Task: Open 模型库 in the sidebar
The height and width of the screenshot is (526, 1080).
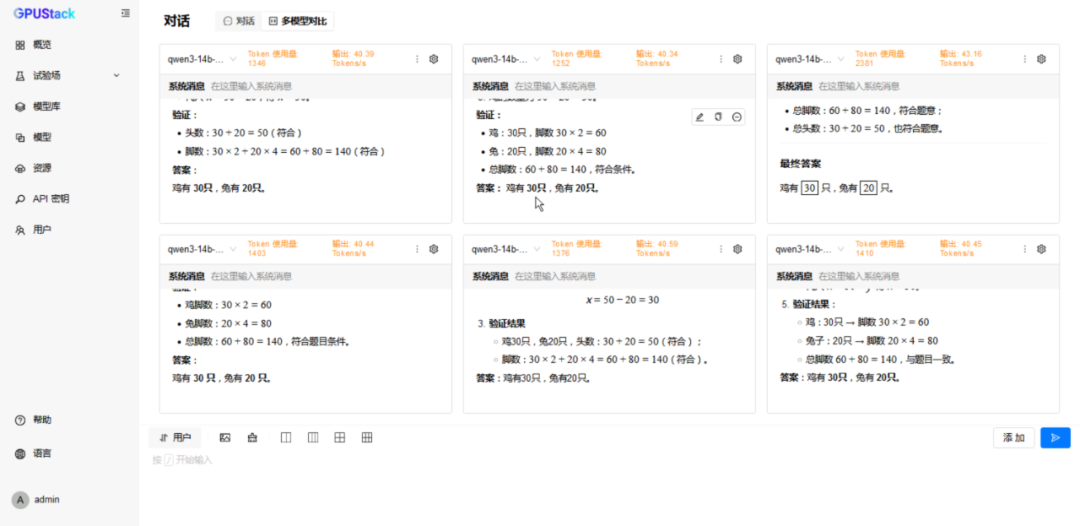Action: pyautogui.click(x=69, y=107)
